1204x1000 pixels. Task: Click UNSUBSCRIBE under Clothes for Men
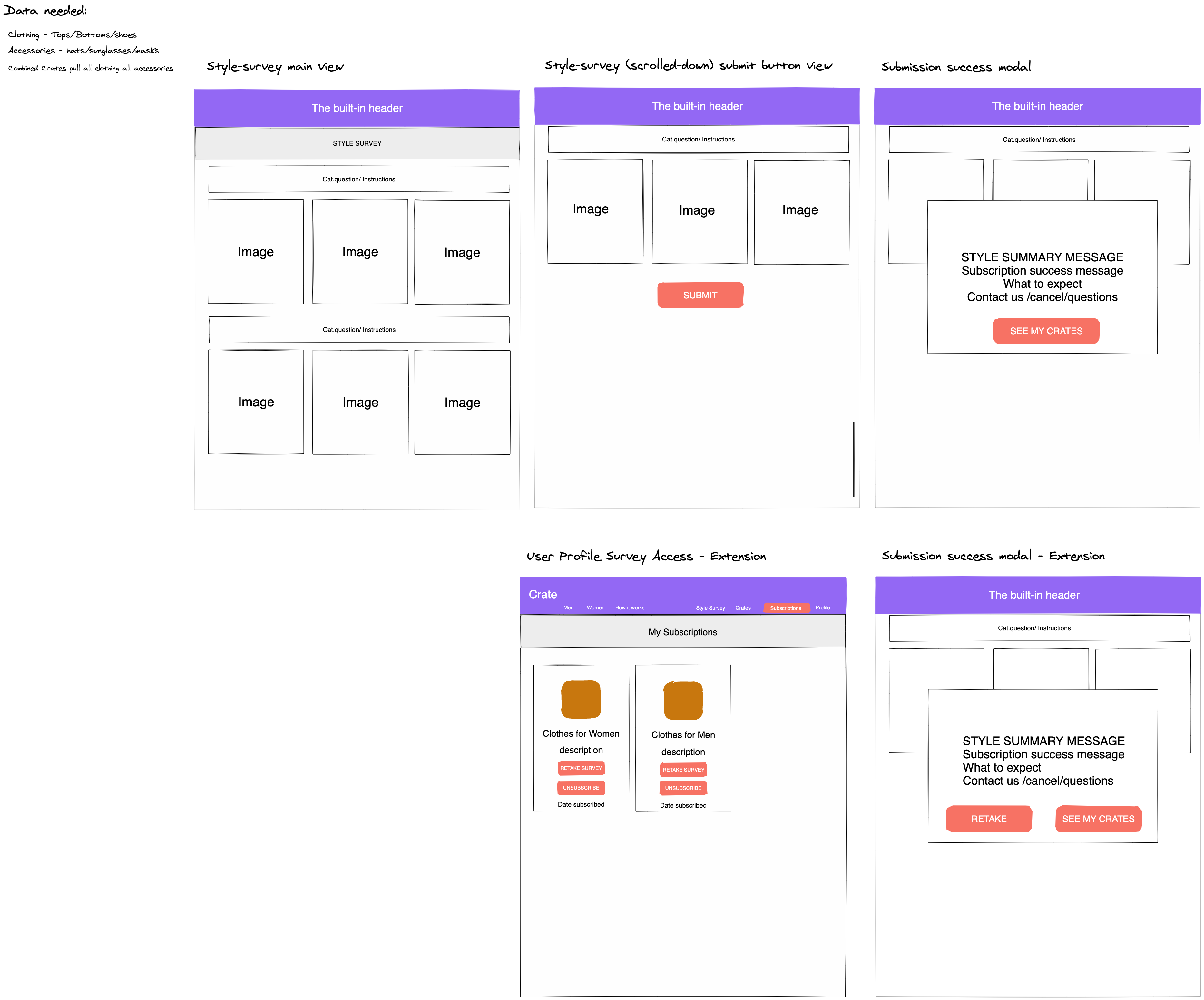[683, 788]
